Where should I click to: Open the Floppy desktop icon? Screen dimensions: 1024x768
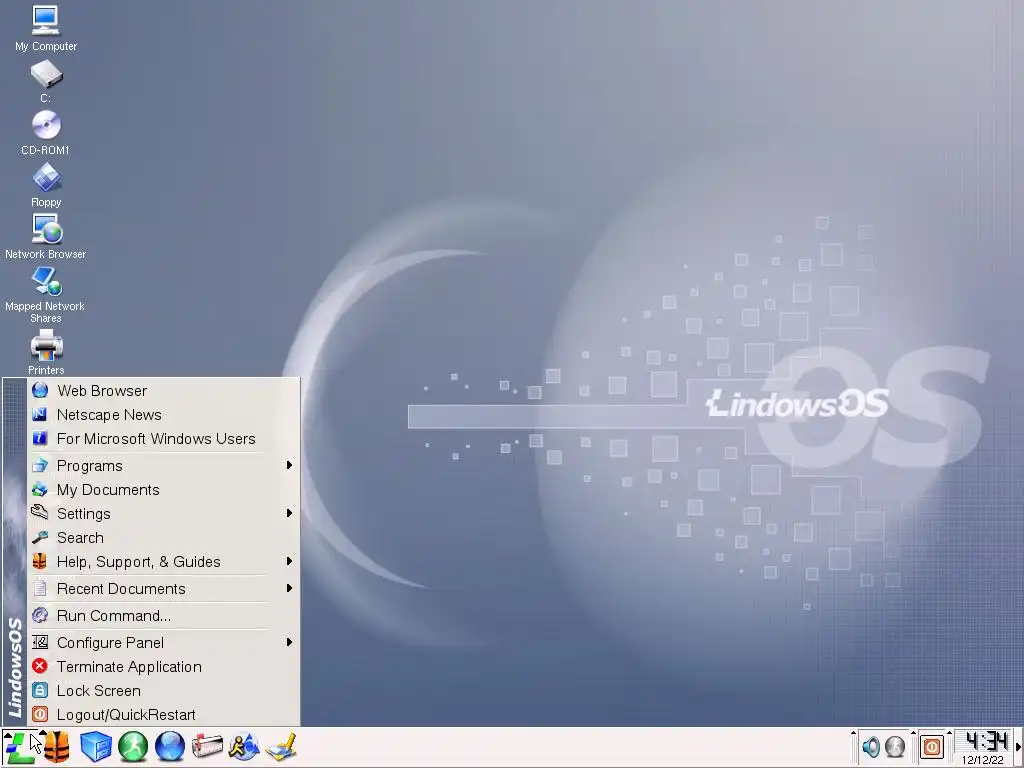click(x=46, y=185)
